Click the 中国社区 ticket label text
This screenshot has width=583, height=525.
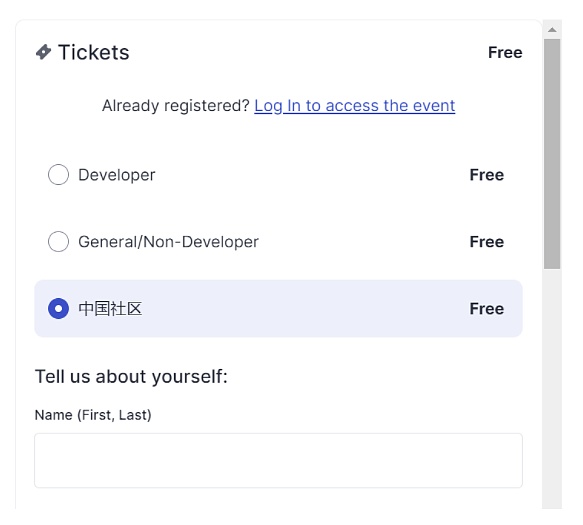[110, 309]
